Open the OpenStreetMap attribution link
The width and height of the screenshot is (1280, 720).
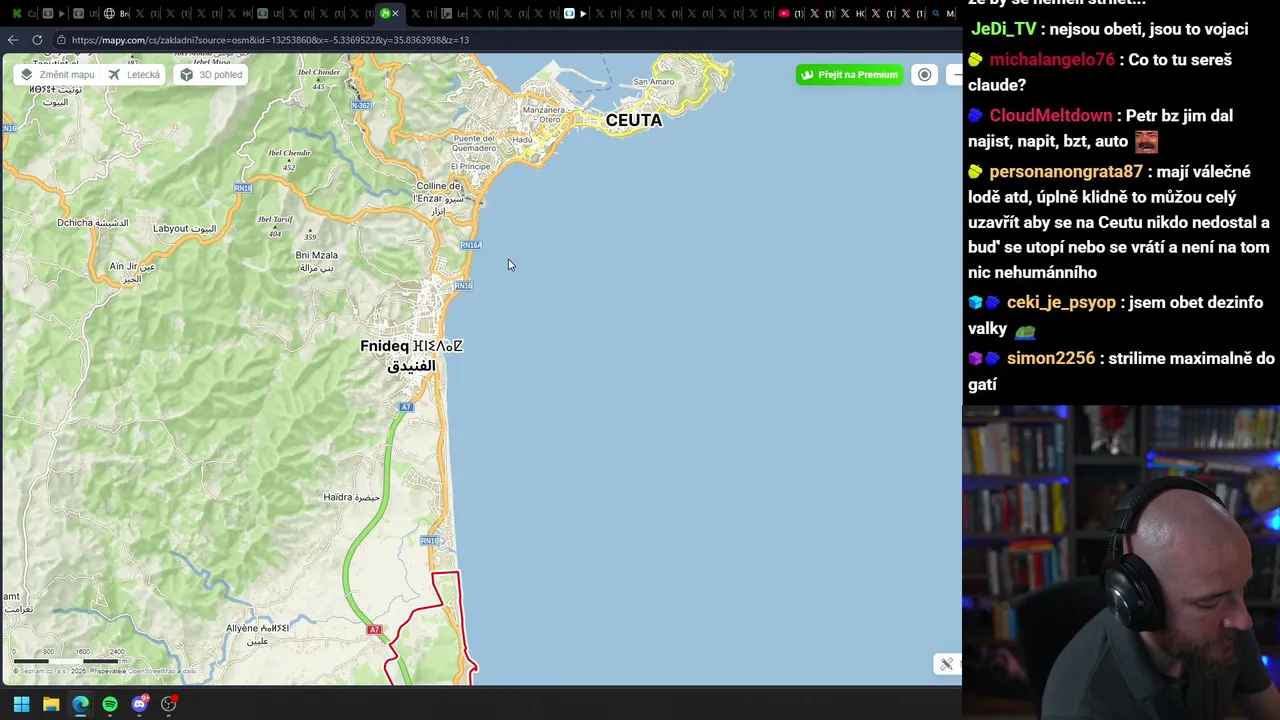point(150,671)
